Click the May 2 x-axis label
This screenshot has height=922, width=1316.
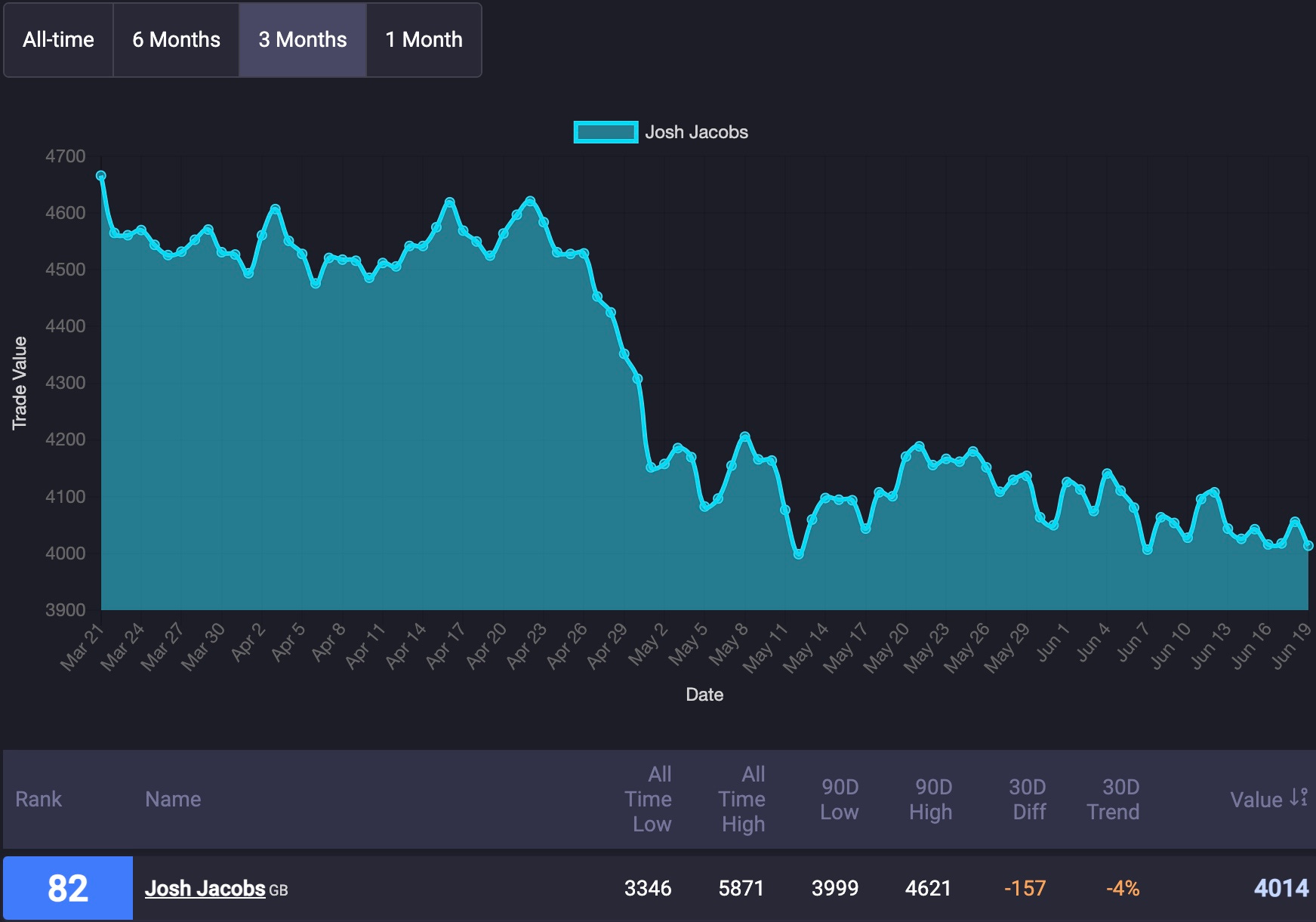pyautogui.click(x=649, y=644)
